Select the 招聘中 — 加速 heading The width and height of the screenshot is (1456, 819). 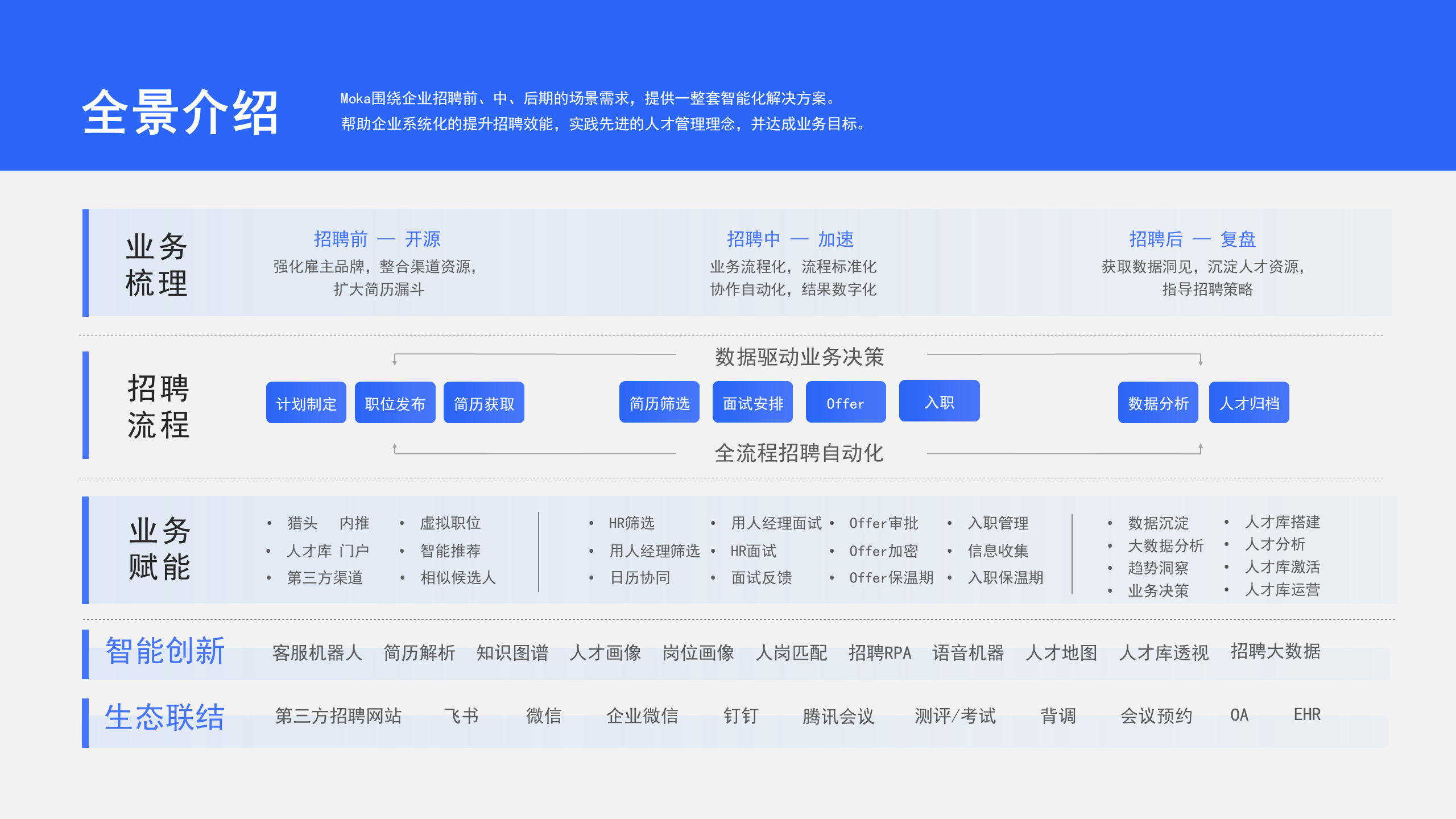click(790, 239)
